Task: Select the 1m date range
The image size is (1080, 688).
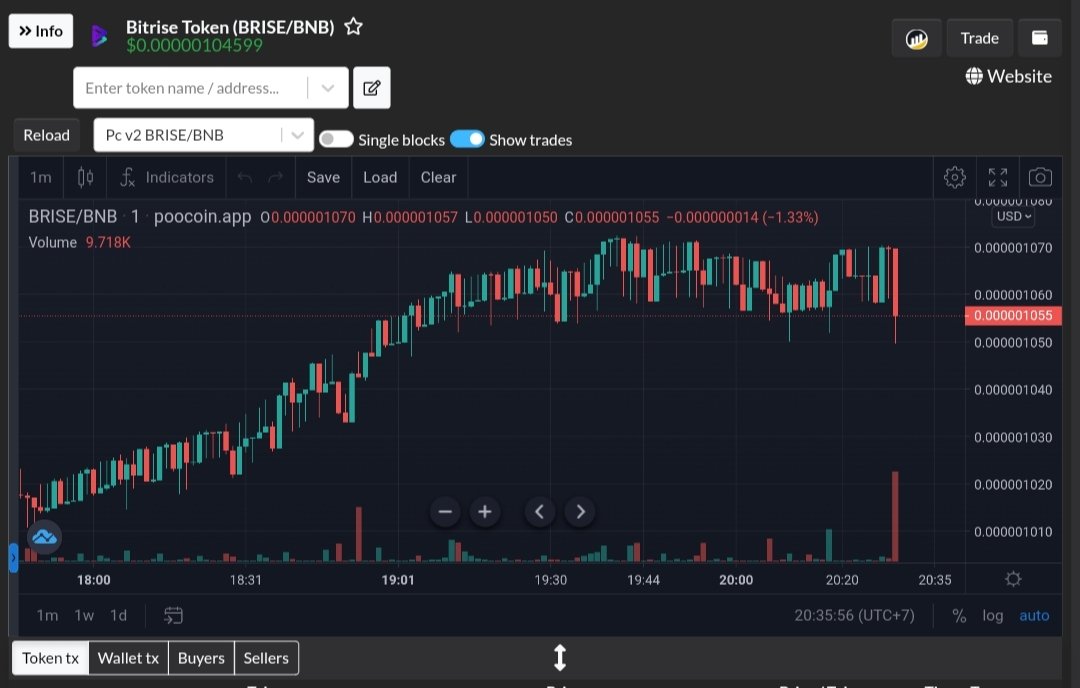Action: pos(48,616)
